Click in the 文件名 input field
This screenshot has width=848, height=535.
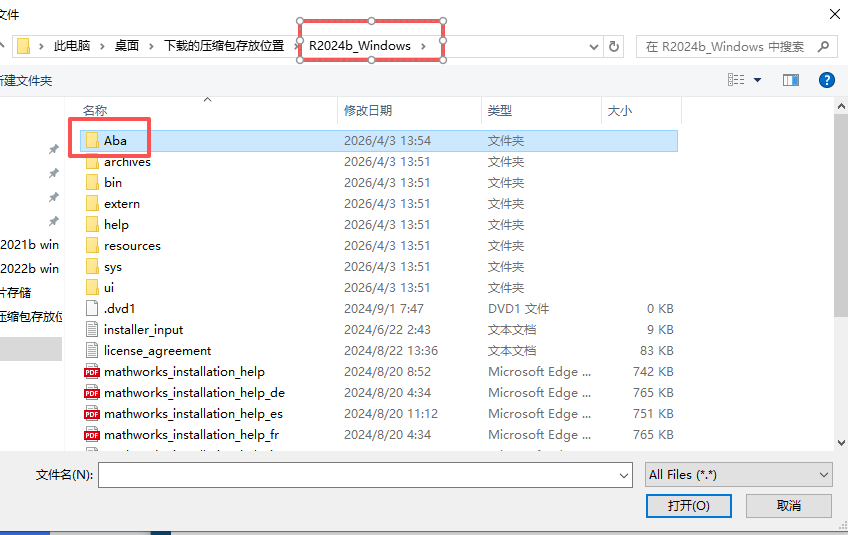pos(358,475)
